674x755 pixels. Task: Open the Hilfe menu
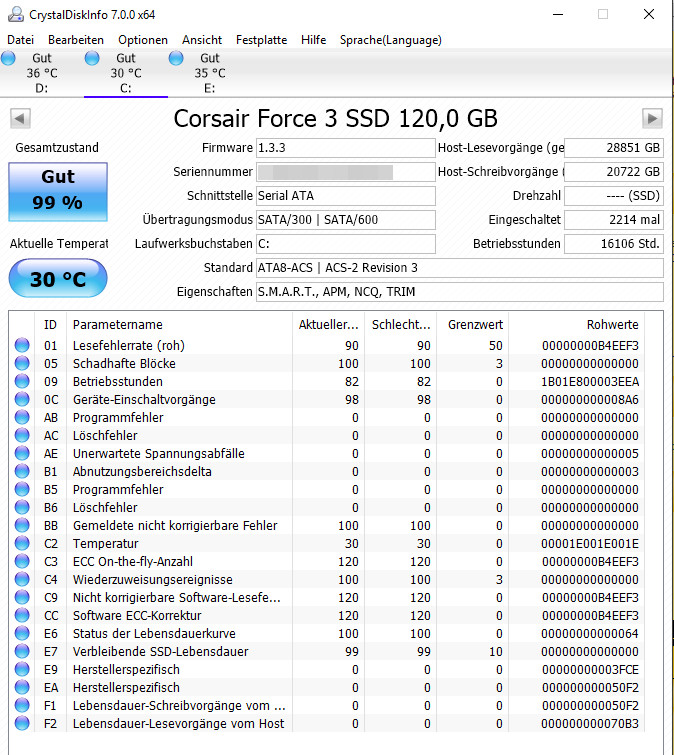coord(313,40)
